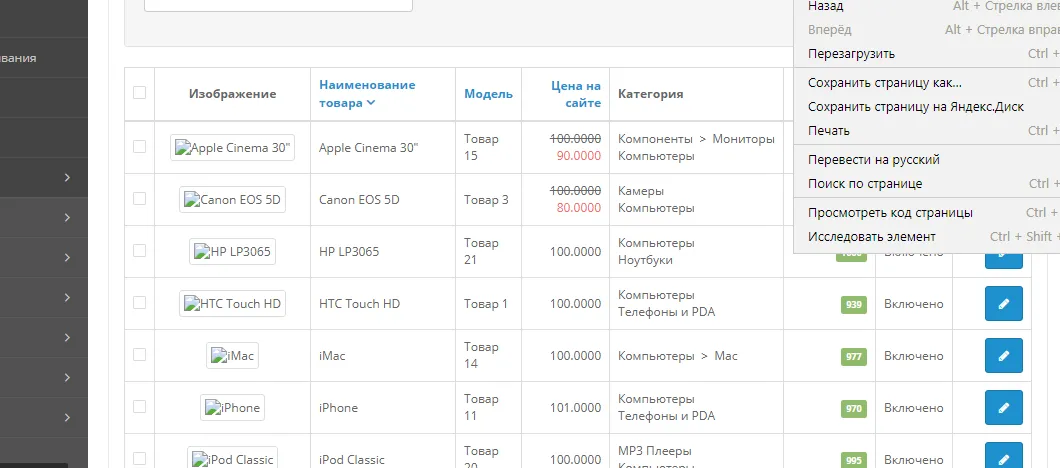The height and width of the screenshot is (468, 1060).
Task: Click the Включено status in the iPhone row
Action: [913, 408]
